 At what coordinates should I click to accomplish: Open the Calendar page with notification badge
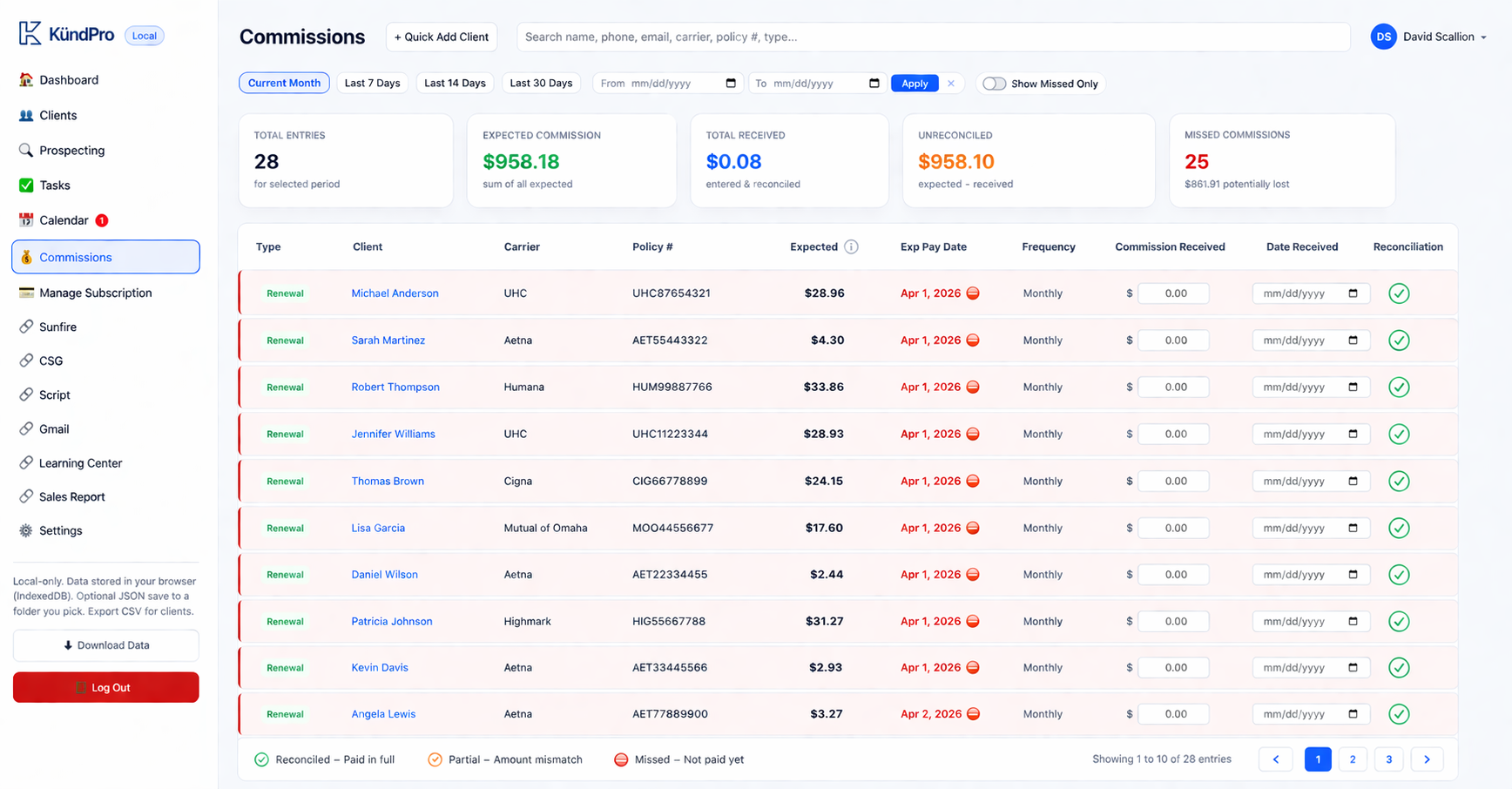coord(64,220)
